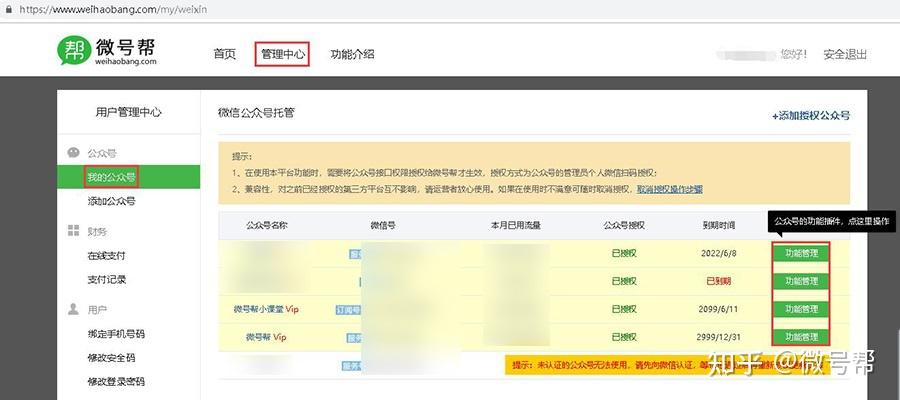Open 修改安全码 sidebar item
The image size is (900, 400).
pos(111,358)
